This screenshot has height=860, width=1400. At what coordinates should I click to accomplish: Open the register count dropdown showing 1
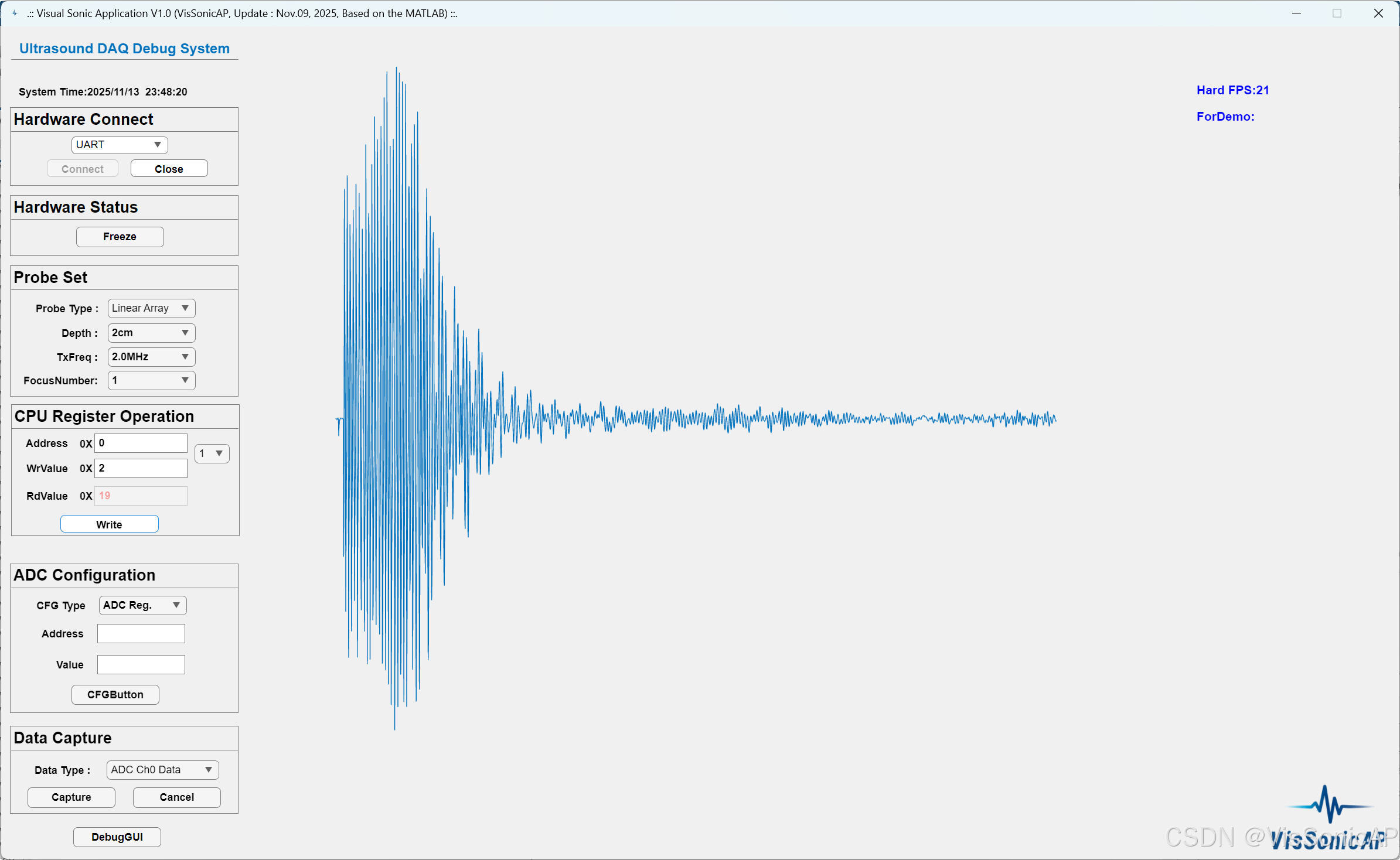point(212,453)
